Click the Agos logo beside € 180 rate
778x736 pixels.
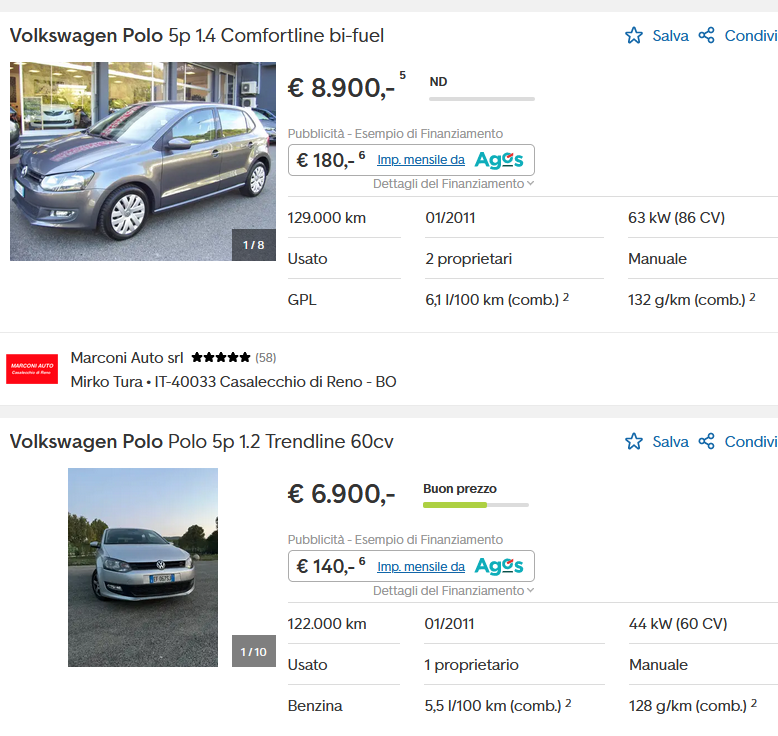coord(498,160)
